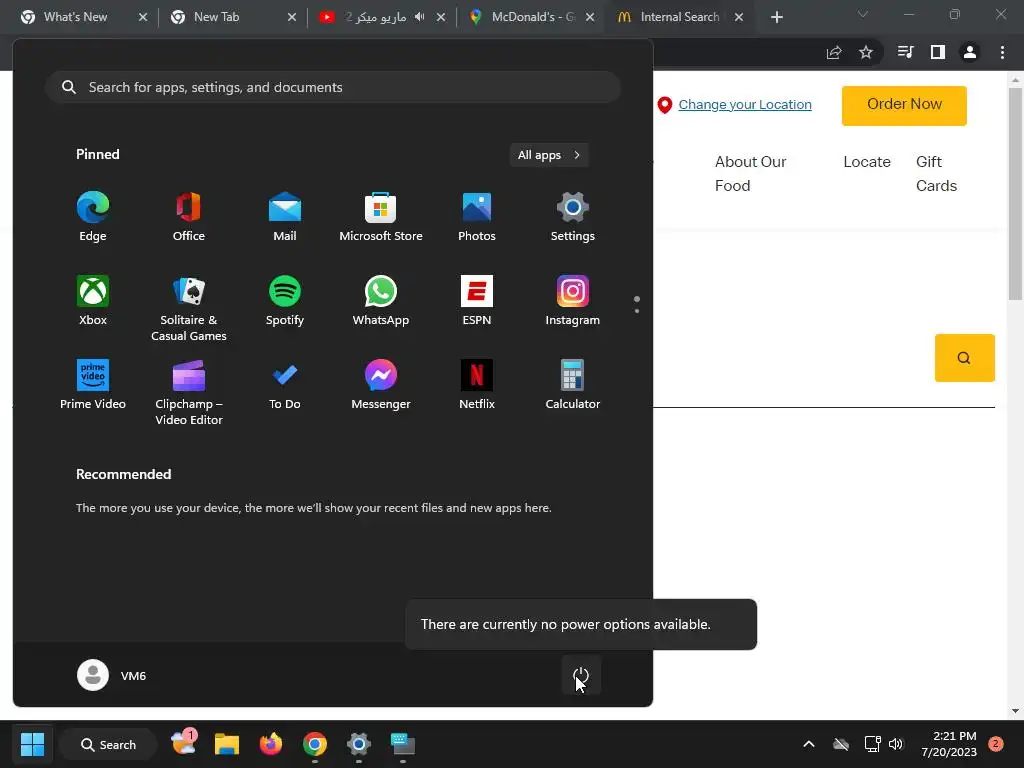Open the Mail app
This screenshot has height=768, width=1024.
point(285,217)
